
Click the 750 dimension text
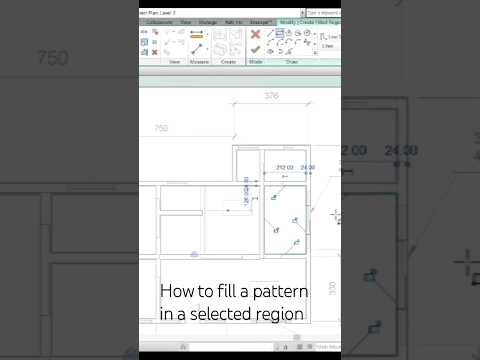coord(161,128)
